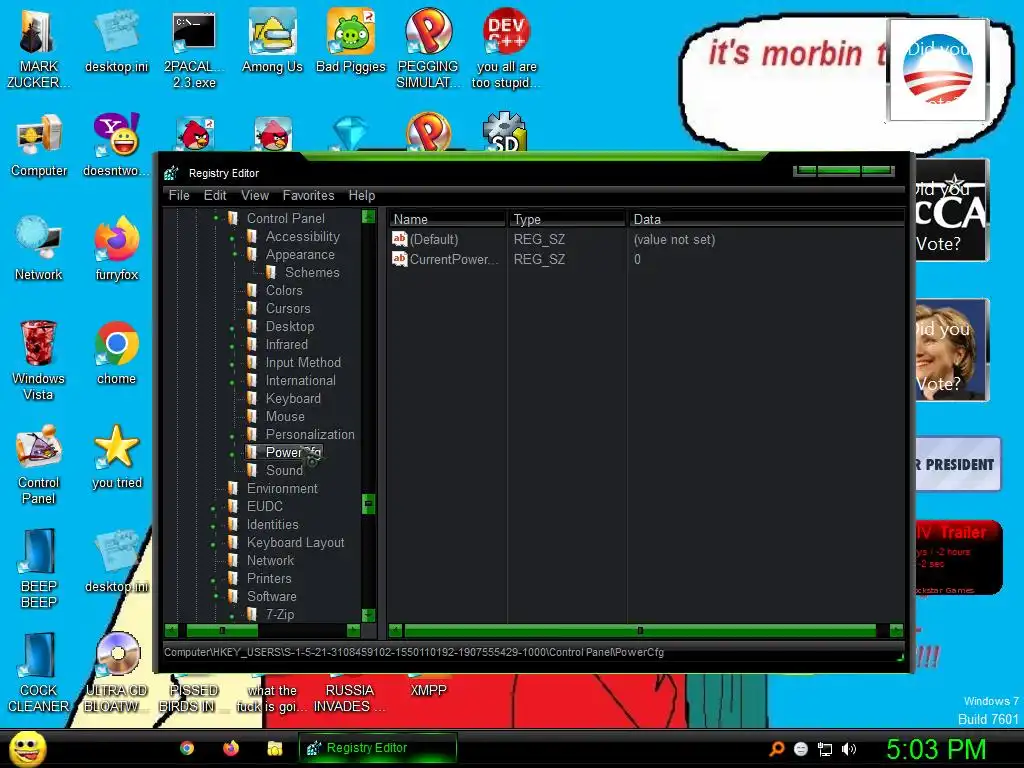Select the Accessibility key

[302, 236]
